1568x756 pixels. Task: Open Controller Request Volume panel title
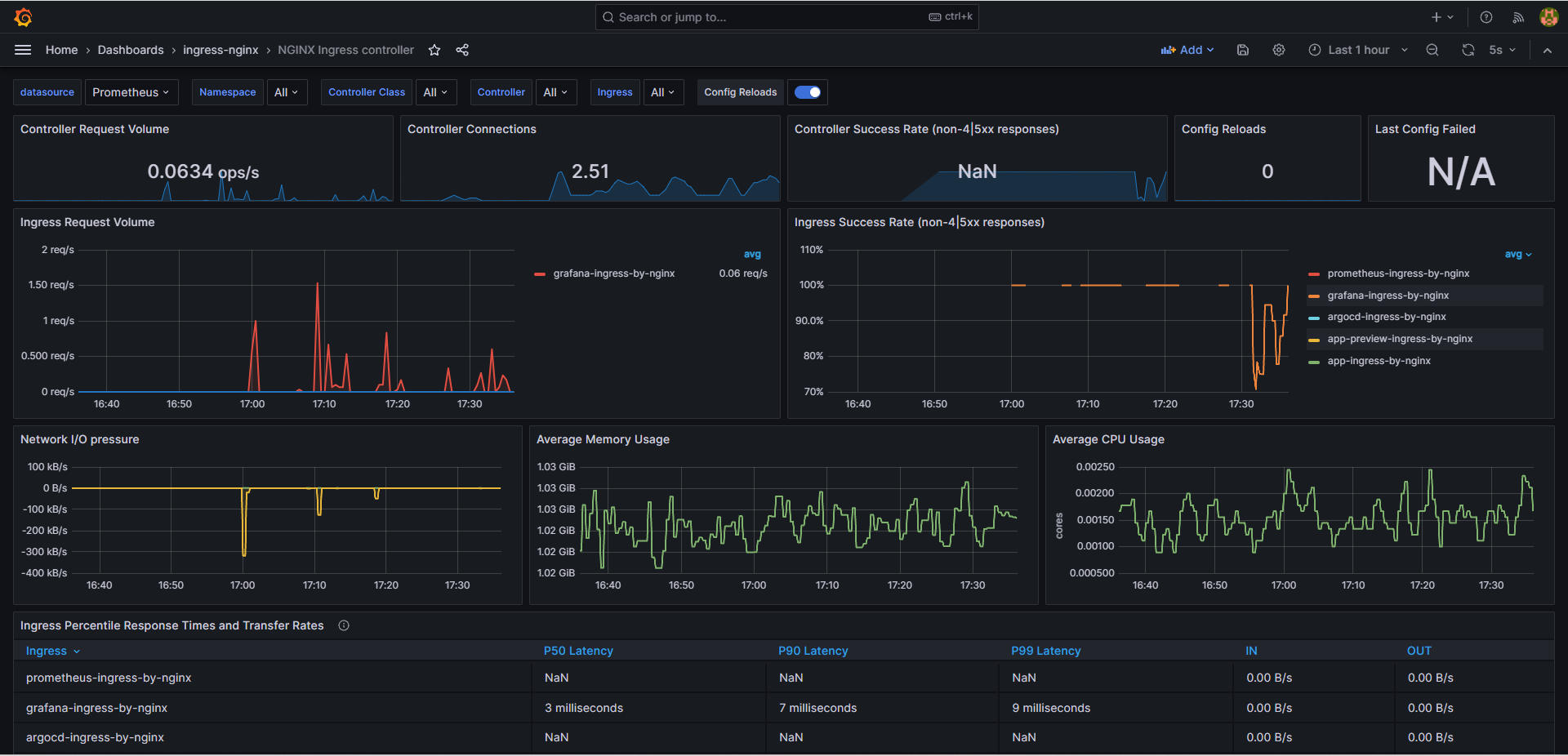pyautogui.click(x=95, y=129)
